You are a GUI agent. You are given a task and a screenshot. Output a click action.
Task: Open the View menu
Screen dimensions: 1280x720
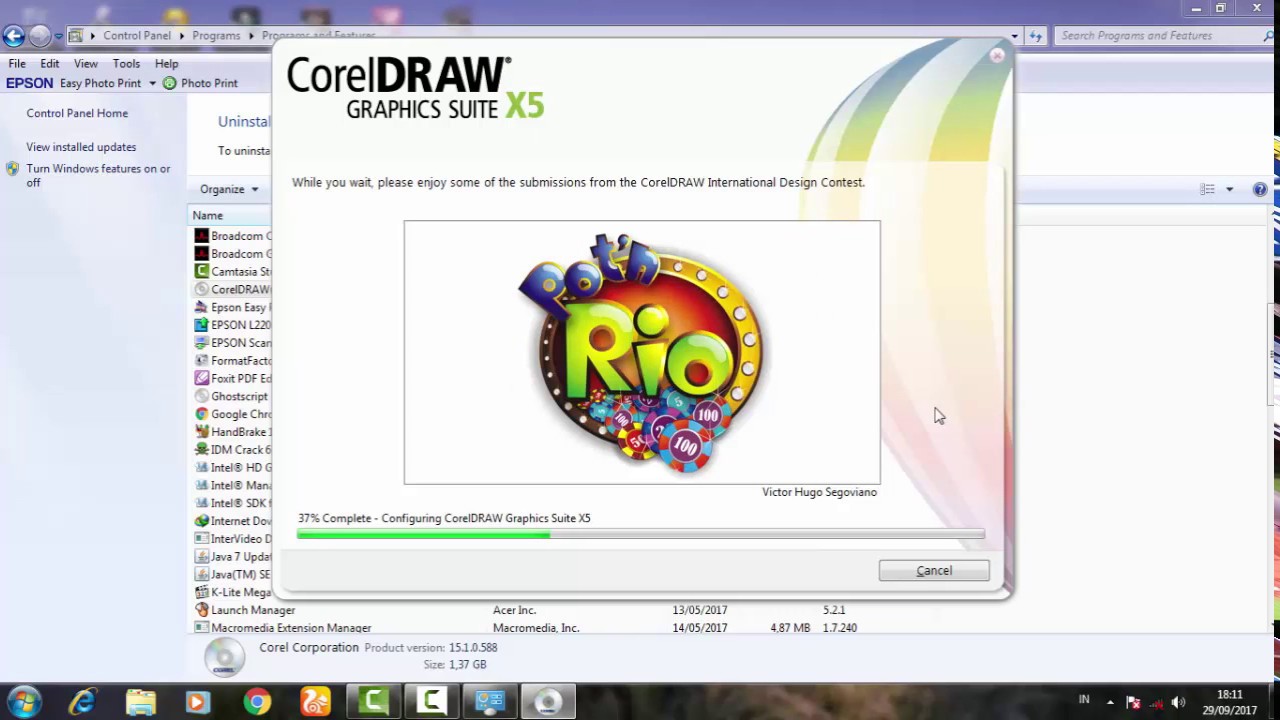(86, 63)
